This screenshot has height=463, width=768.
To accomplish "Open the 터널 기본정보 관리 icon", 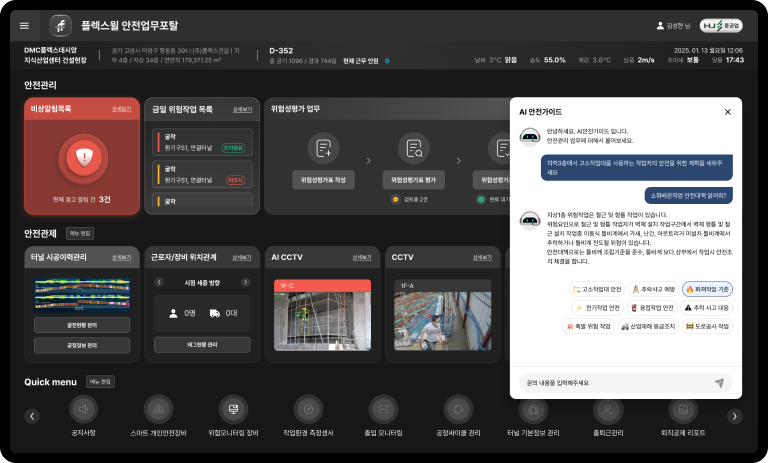I will 533,409.
